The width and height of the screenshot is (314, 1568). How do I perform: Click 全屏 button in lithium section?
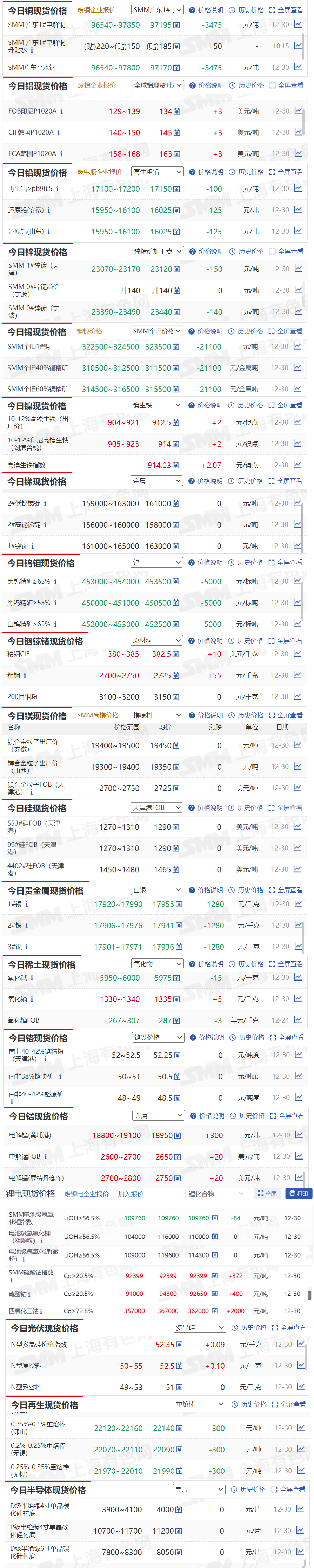[x=267, y=1194]
